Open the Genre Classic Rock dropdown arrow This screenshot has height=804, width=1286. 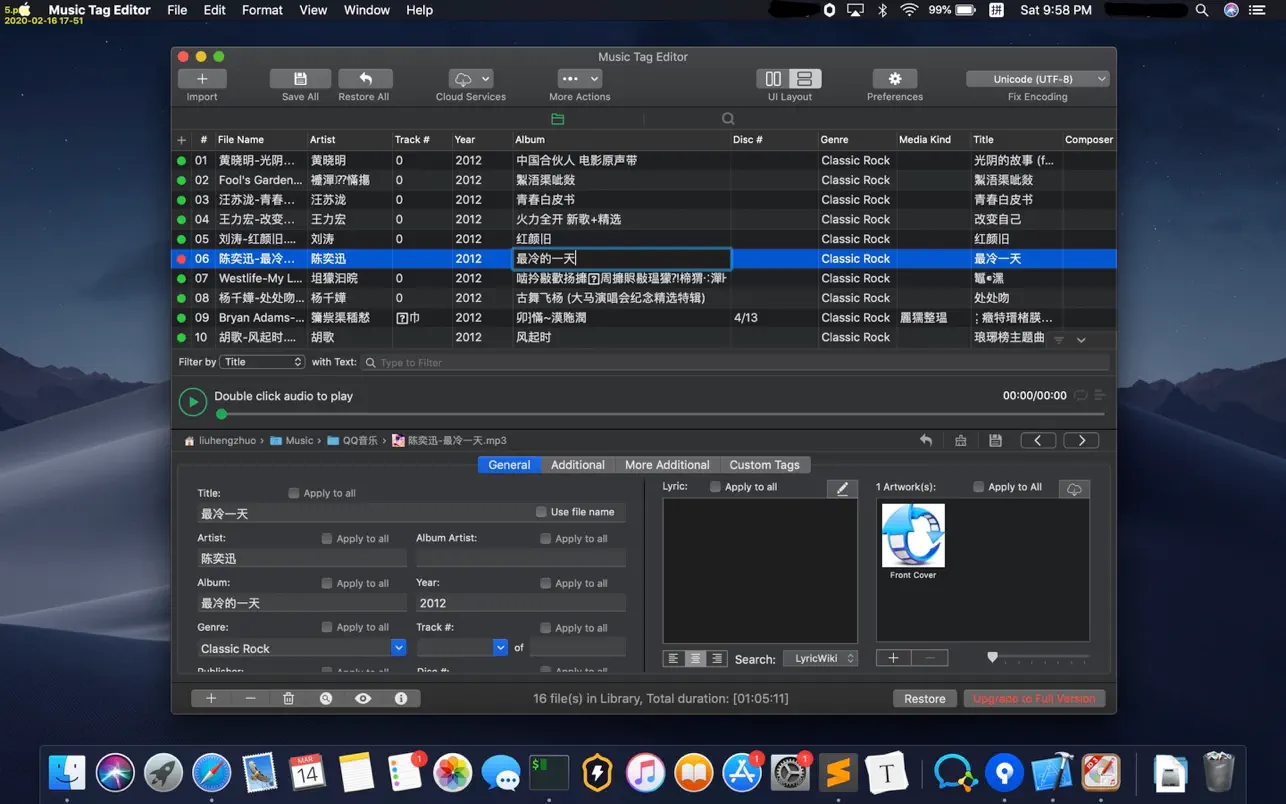[x=398, y=648]
